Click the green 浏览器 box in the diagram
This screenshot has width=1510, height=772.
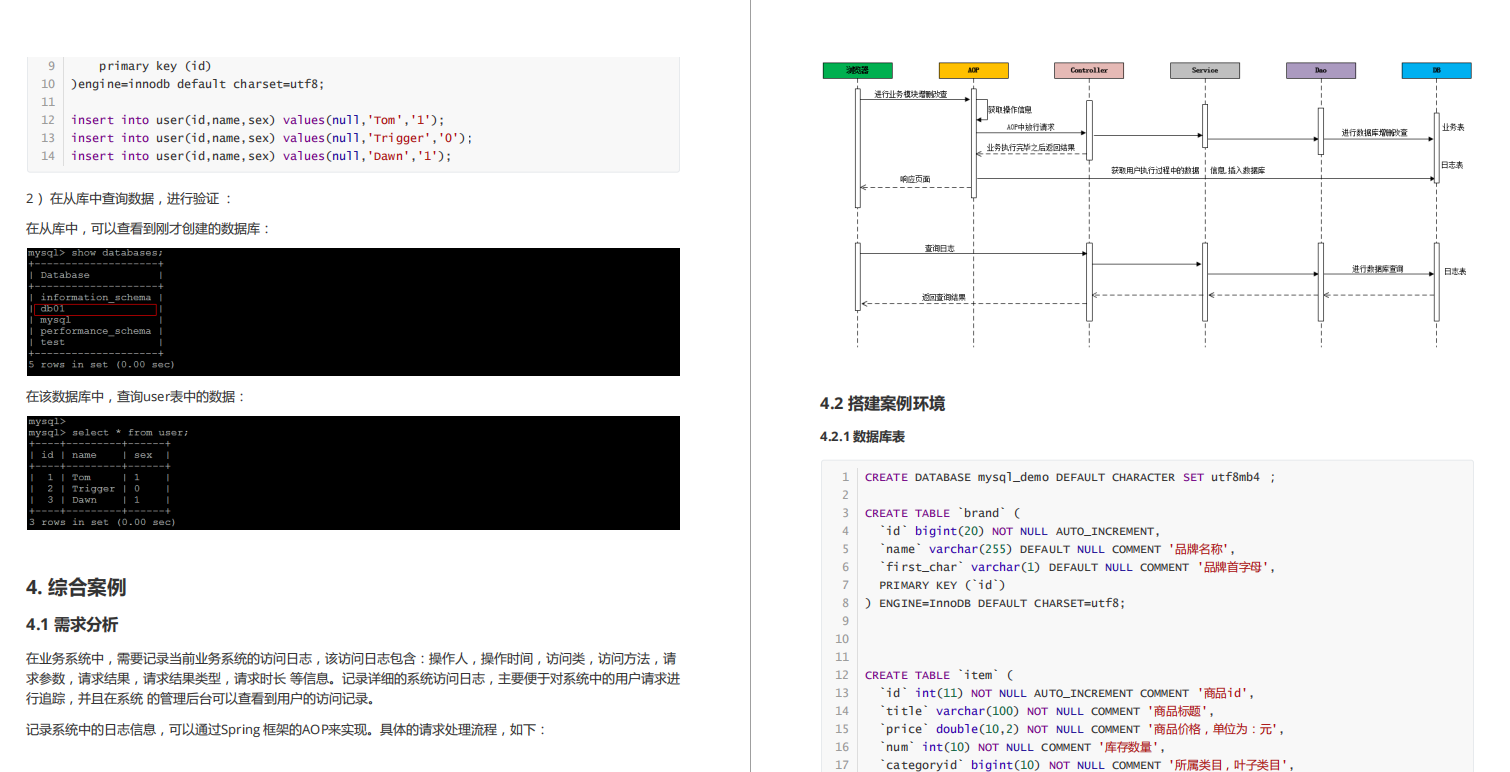857,70
